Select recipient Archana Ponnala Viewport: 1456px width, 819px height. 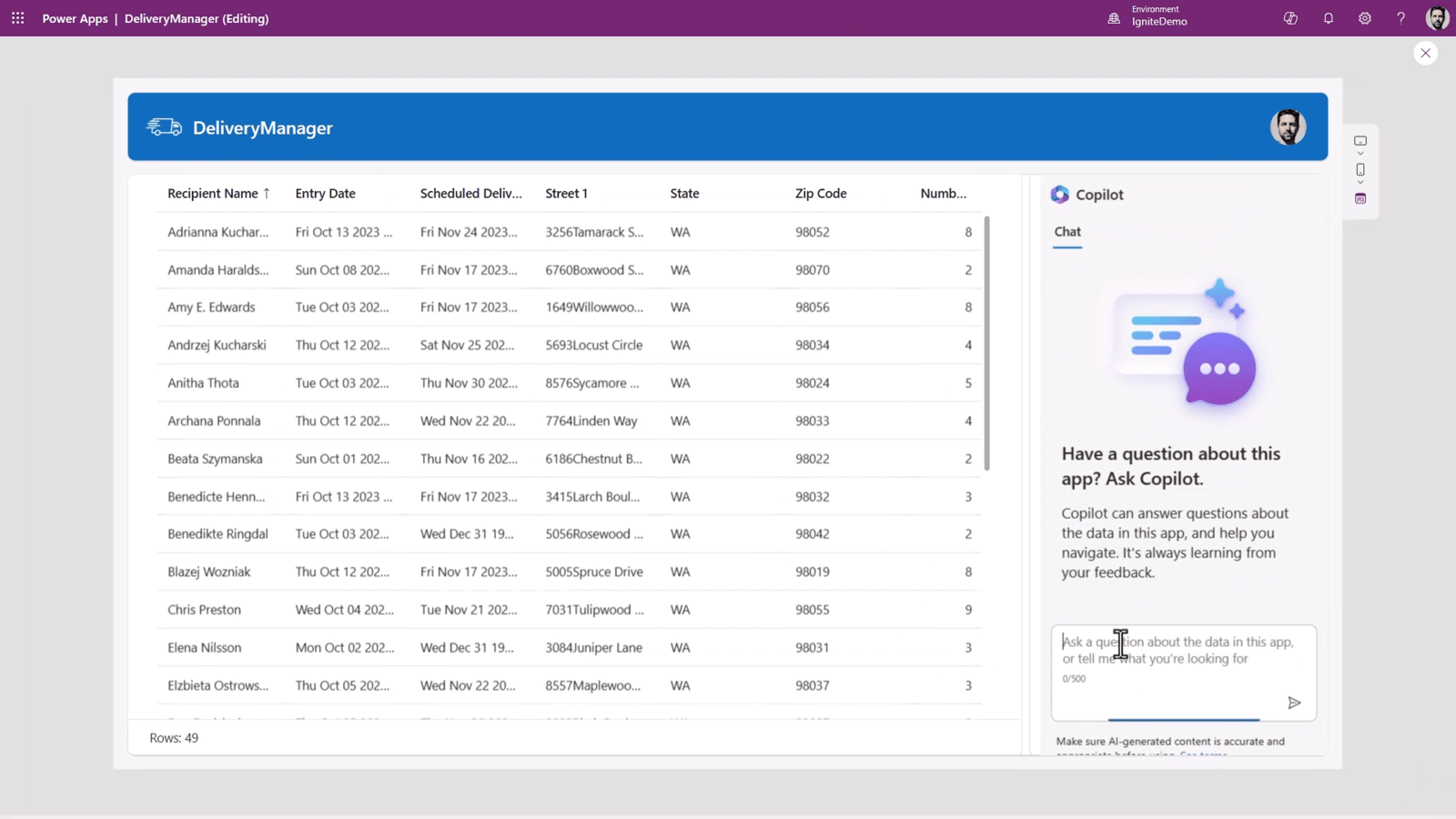point(214,421)
